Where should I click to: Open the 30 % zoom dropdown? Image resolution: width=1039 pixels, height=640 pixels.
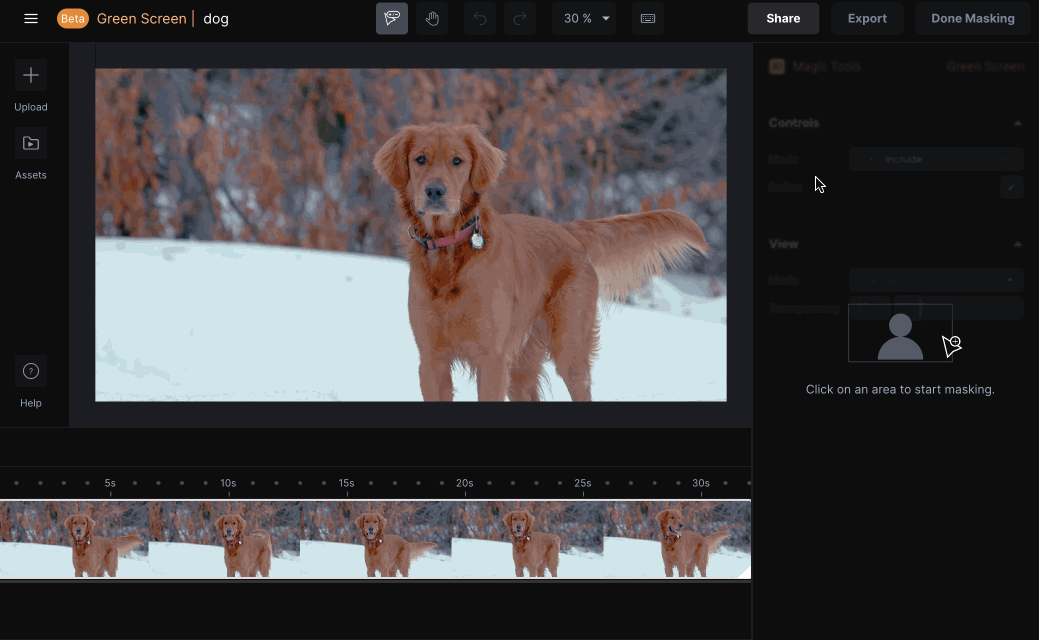click(x=586, y=19)
